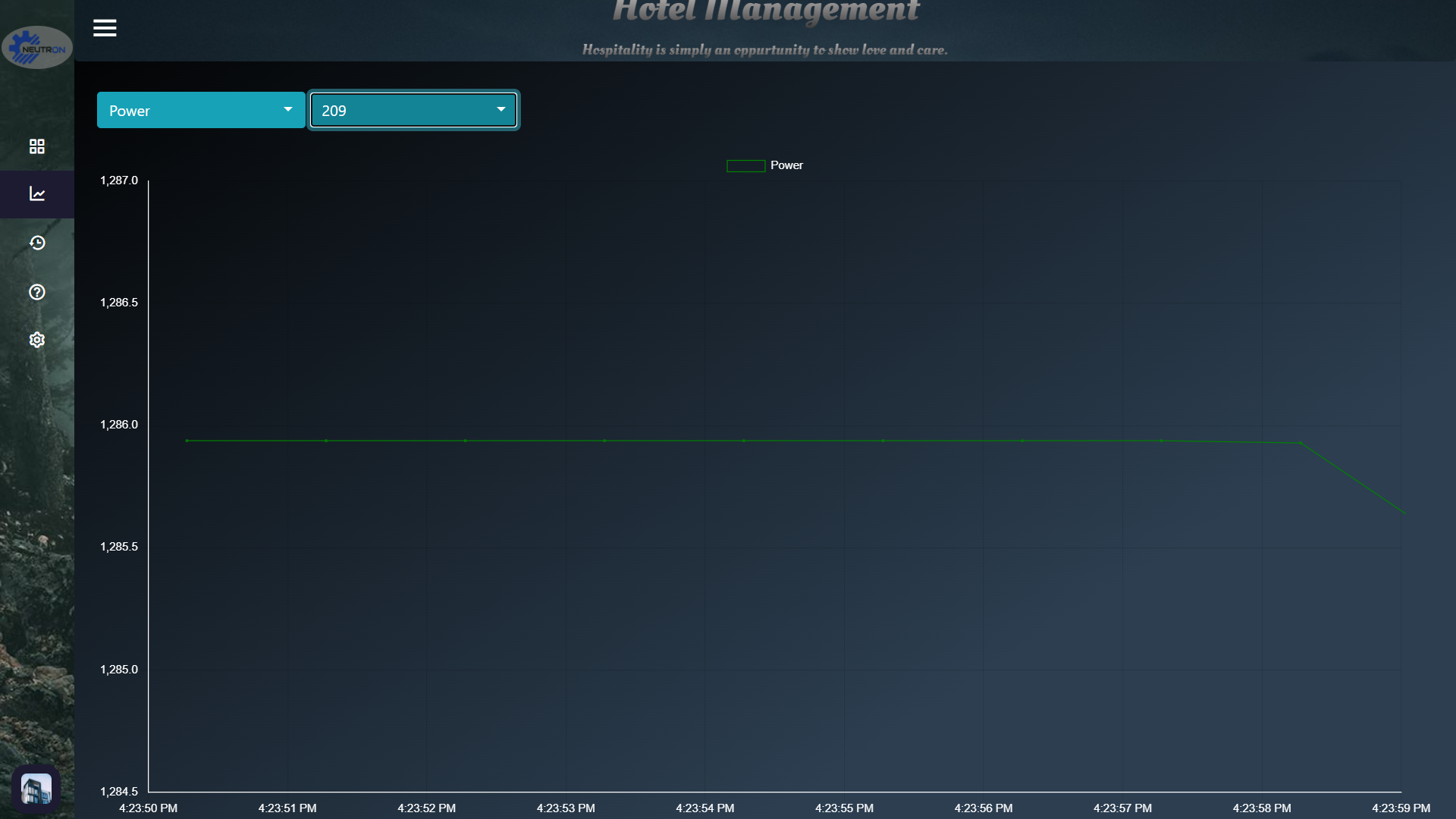Open the settings gear icon
The width and height of the screenshot is (1456, 819).
tap(36, 340)
